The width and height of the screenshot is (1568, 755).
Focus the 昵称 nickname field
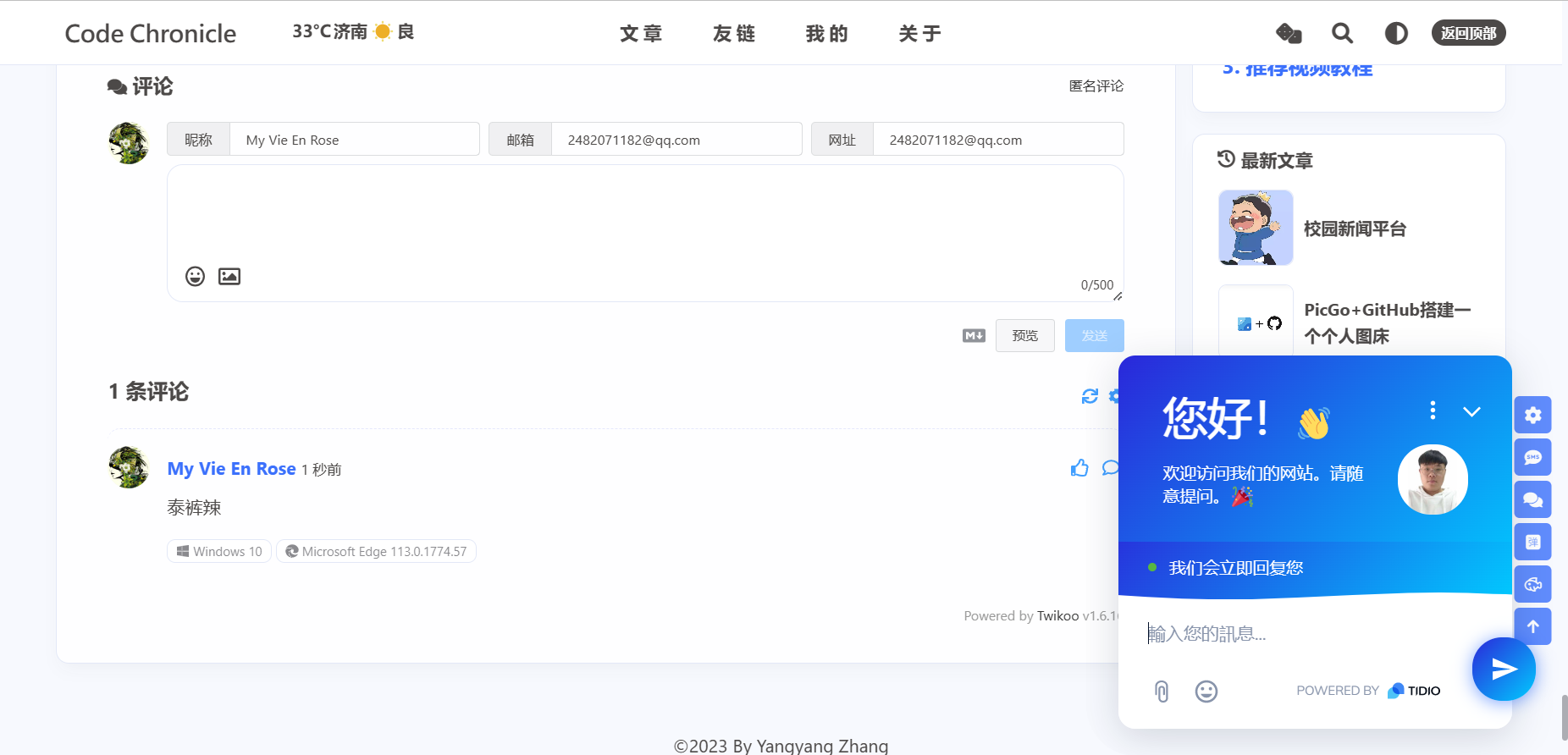(x=354, y=140)
